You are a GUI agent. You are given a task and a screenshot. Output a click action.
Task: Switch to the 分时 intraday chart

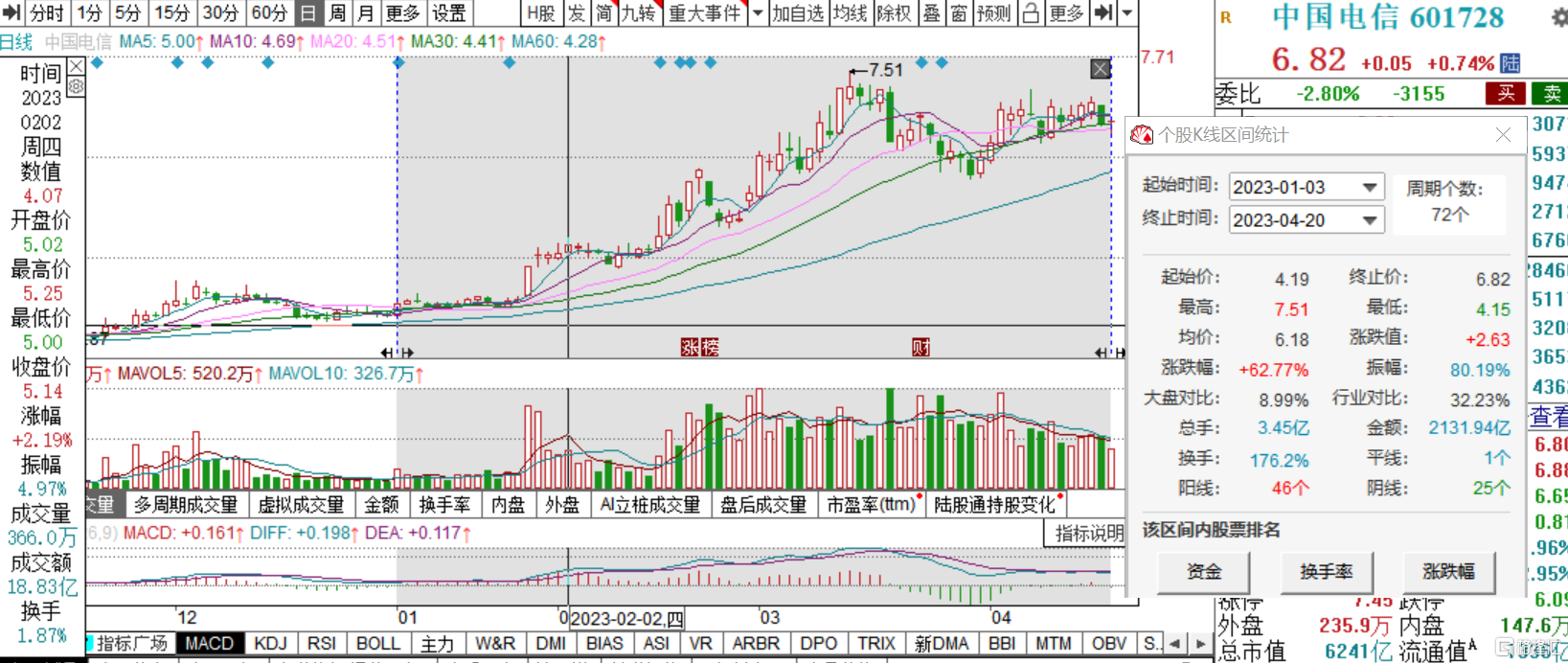pos(46,12)
